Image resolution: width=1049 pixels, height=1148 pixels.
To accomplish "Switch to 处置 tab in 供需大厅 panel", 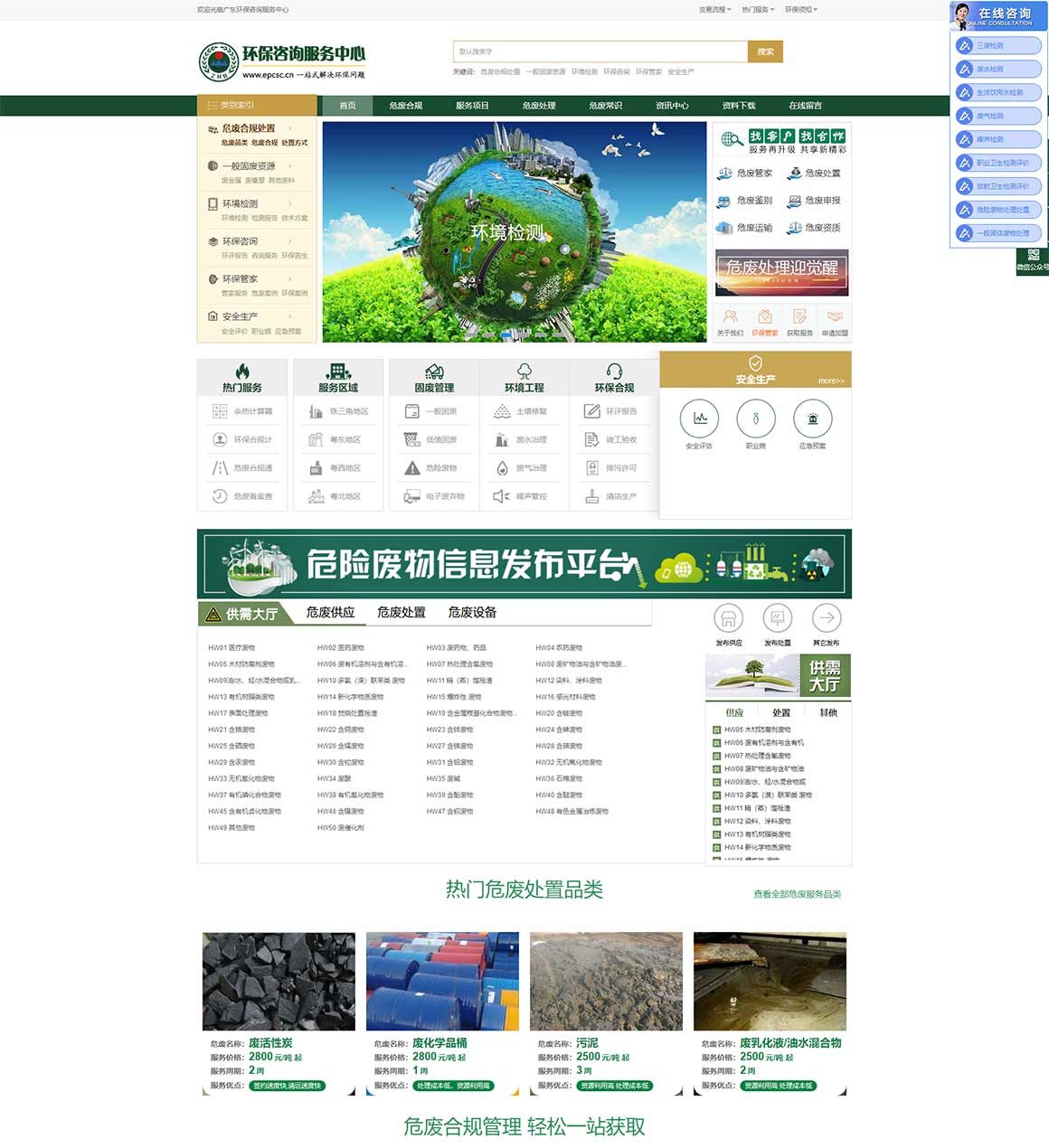I will (x=781, y=712).
